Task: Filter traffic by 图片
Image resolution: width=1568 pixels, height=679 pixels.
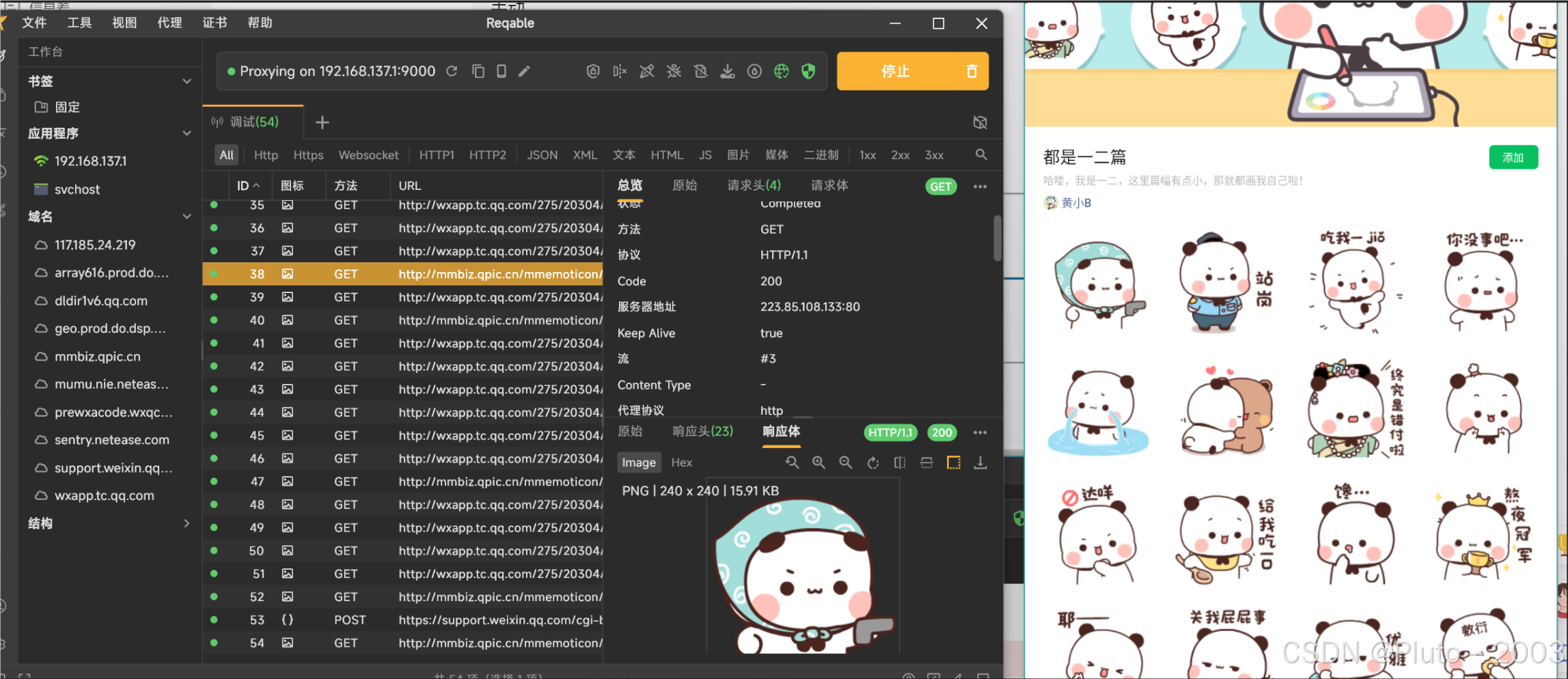Action: click(738, 155)
